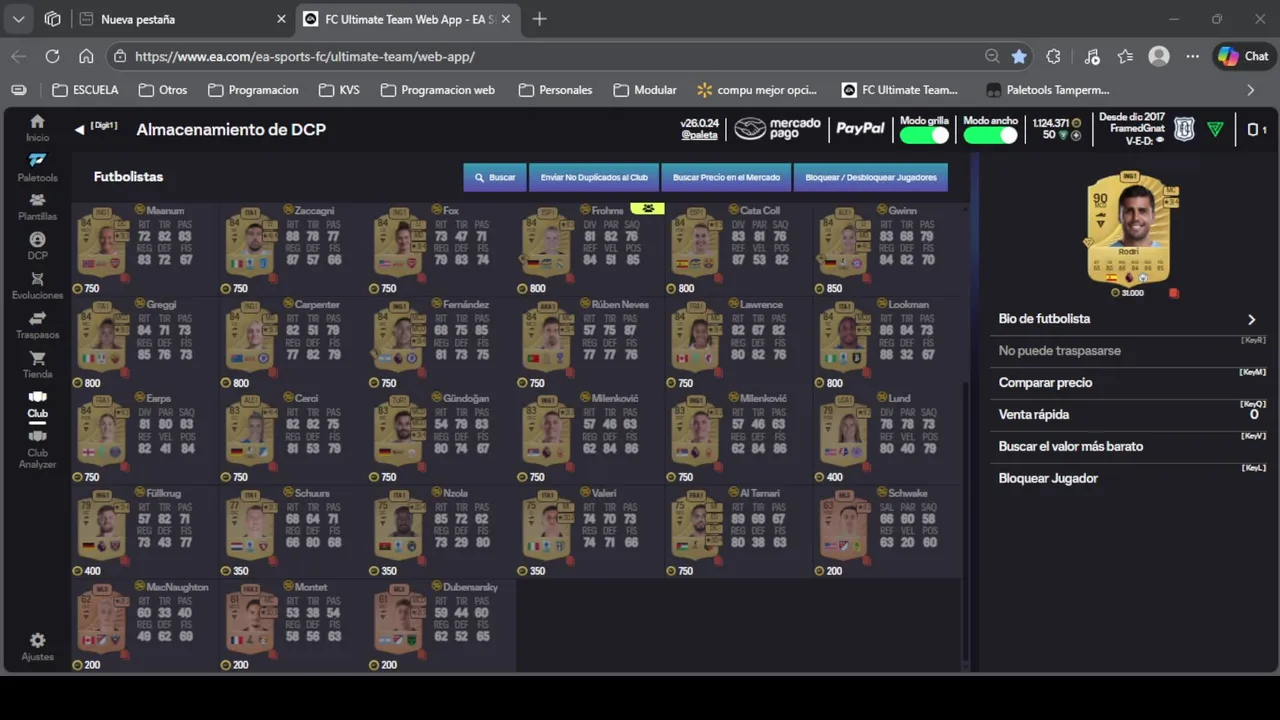
Task: Open browser extensions puzzle icon
Action: coord(1053,57)
